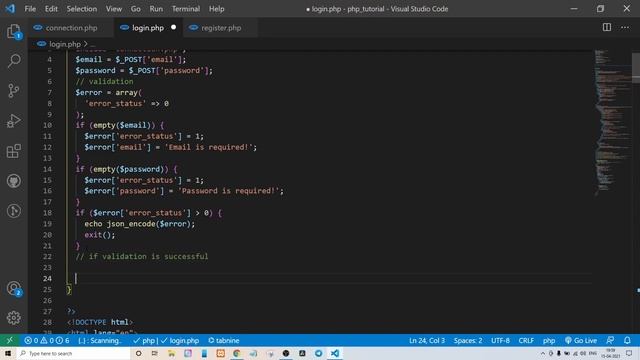The width and height of the screenshot is (640, 360).
Task: Open the Run and Debug view
Action: pyautogui.click(x=13, y=121)
